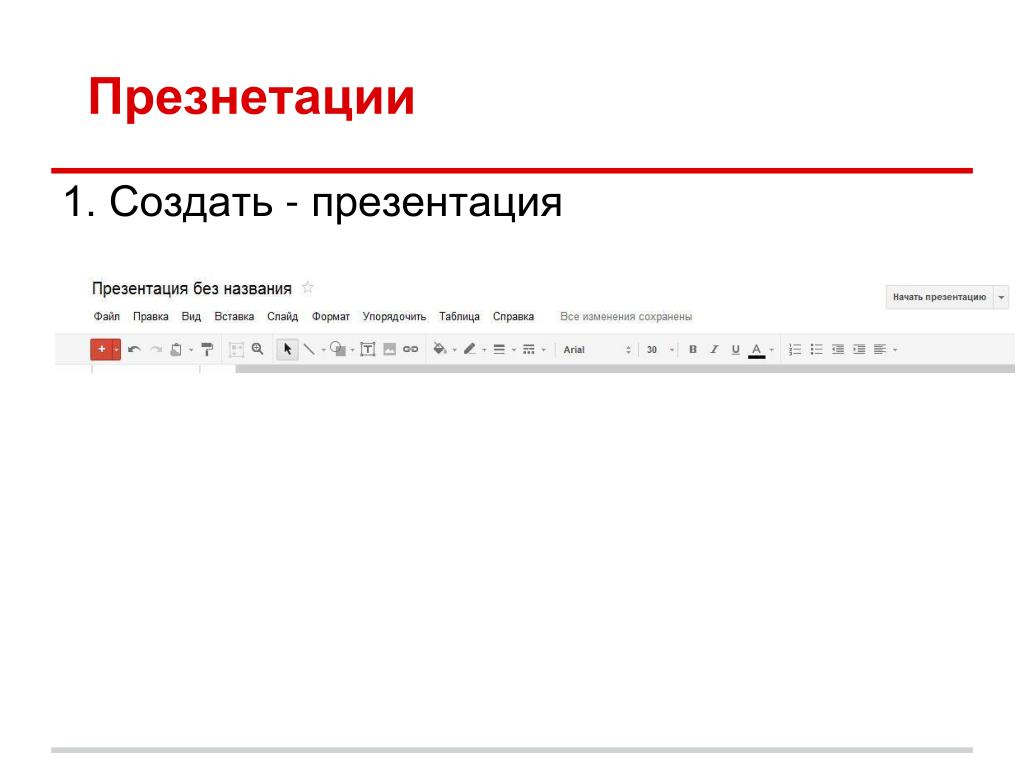Redo the last action
Image resolution: width=1024 pixels, height=768 pixels.
[156, 349]
